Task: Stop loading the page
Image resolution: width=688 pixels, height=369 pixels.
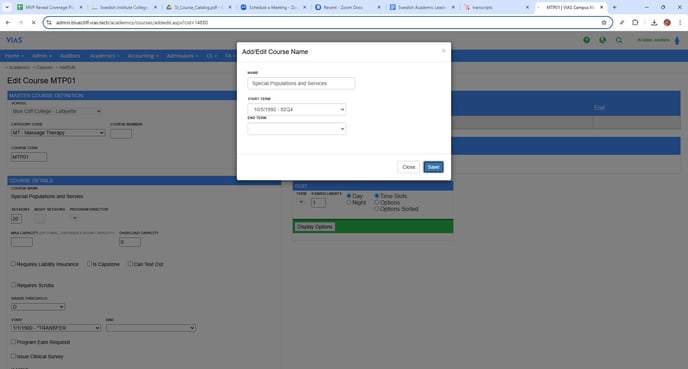Action: 33,22
